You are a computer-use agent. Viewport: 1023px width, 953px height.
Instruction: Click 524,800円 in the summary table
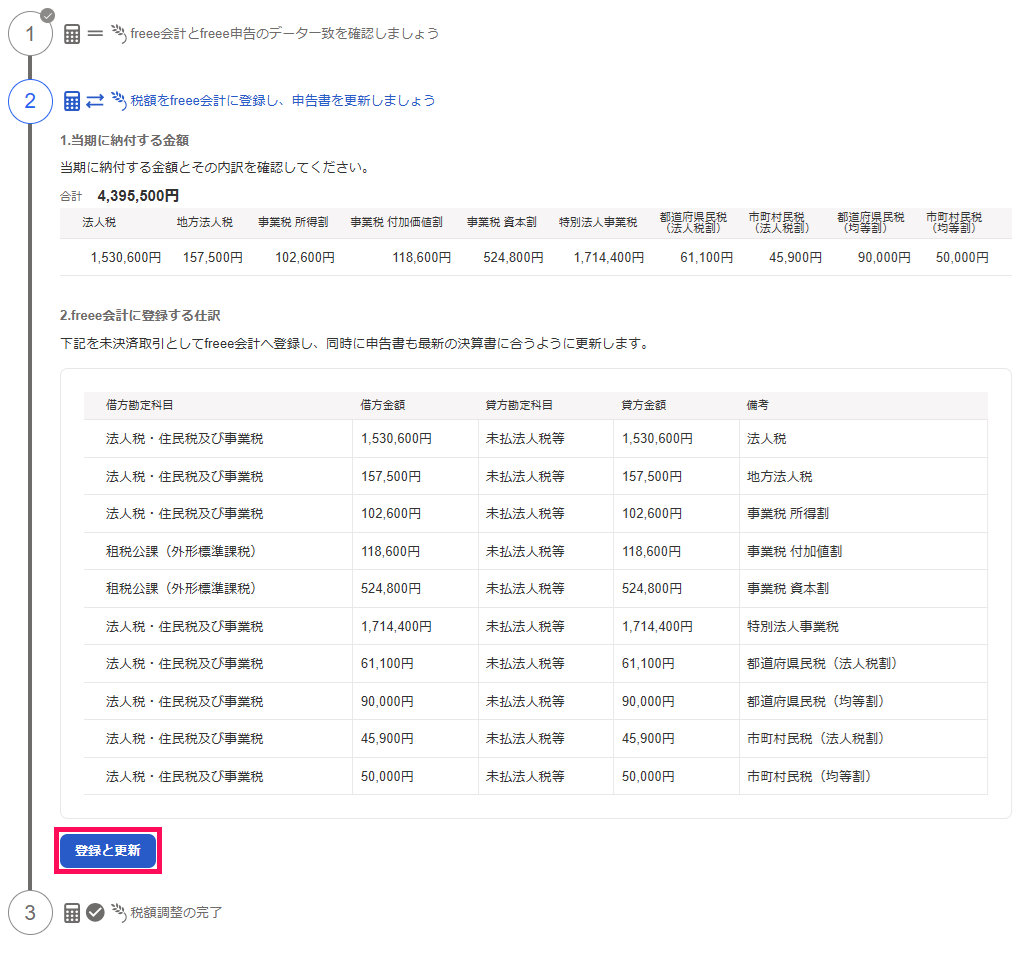coord(513,258)
